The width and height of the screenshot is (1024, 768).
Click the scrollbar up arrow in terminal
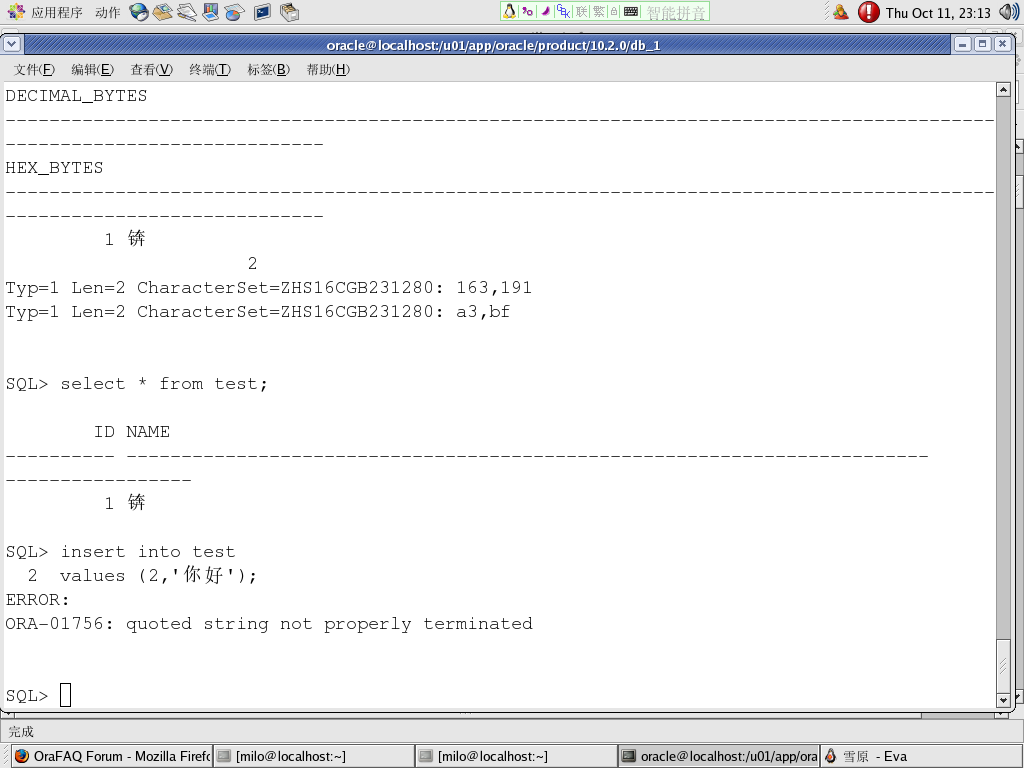[1003, 90]
